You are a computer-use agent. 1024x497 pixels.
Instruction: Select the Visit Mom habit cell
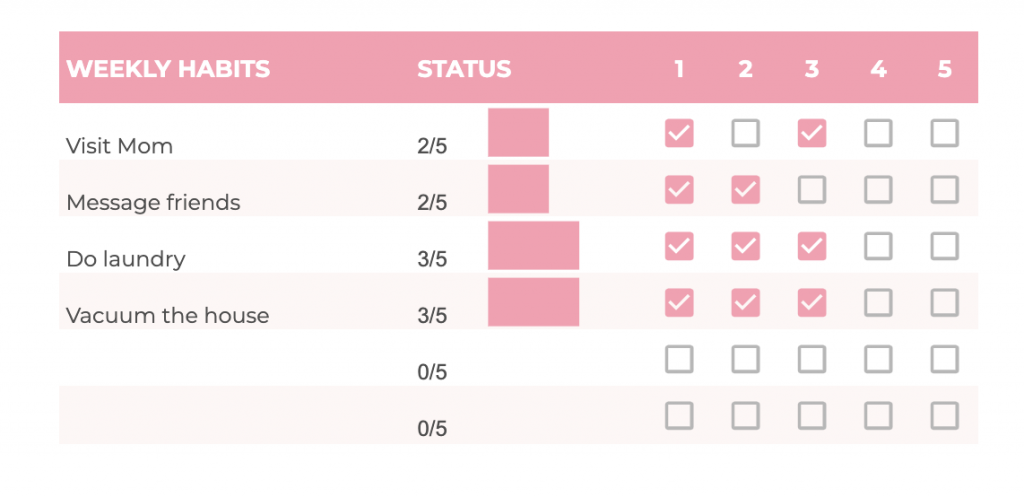click(x=120, y=146)
